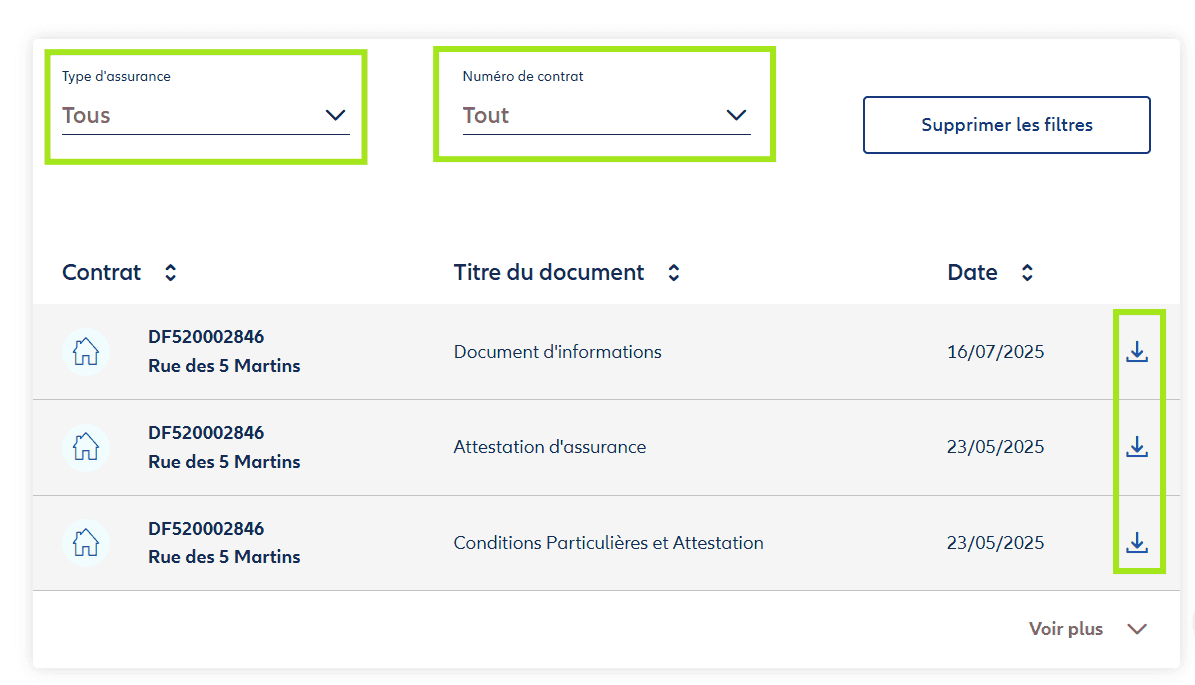
Task: Sort by Titre du document column
Action: pyautogui.click(x=673, y=271)
